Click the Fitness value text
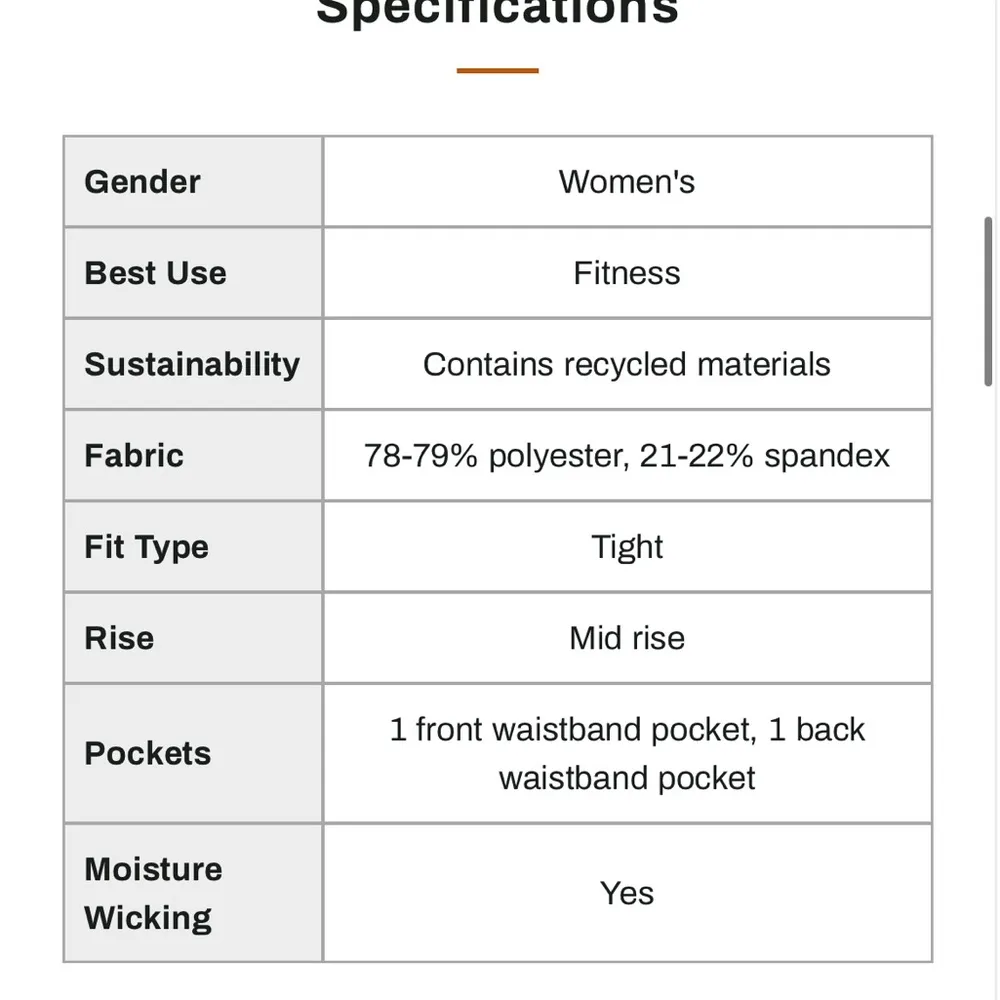This screenshot has height=1000, width=1000. [627, 273]
